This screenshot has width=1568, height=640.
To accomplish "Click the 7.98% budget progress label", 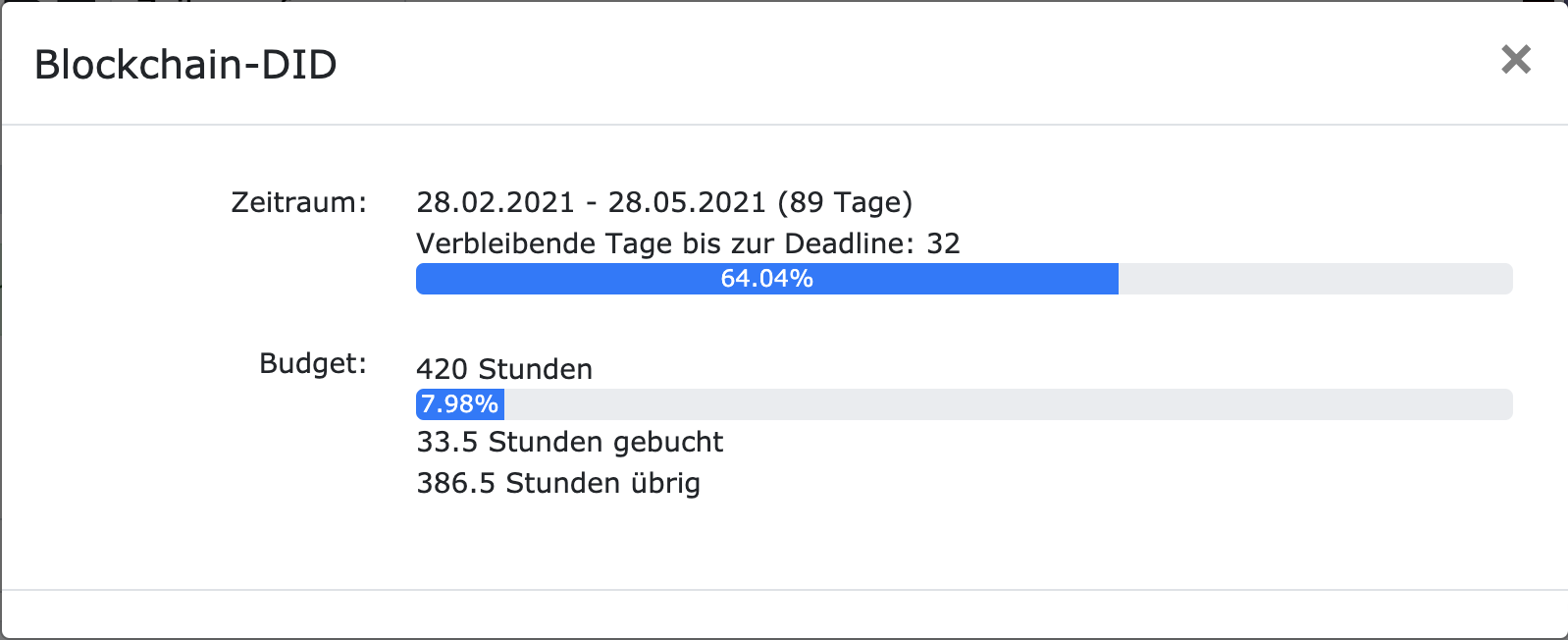I will [459, 404].
